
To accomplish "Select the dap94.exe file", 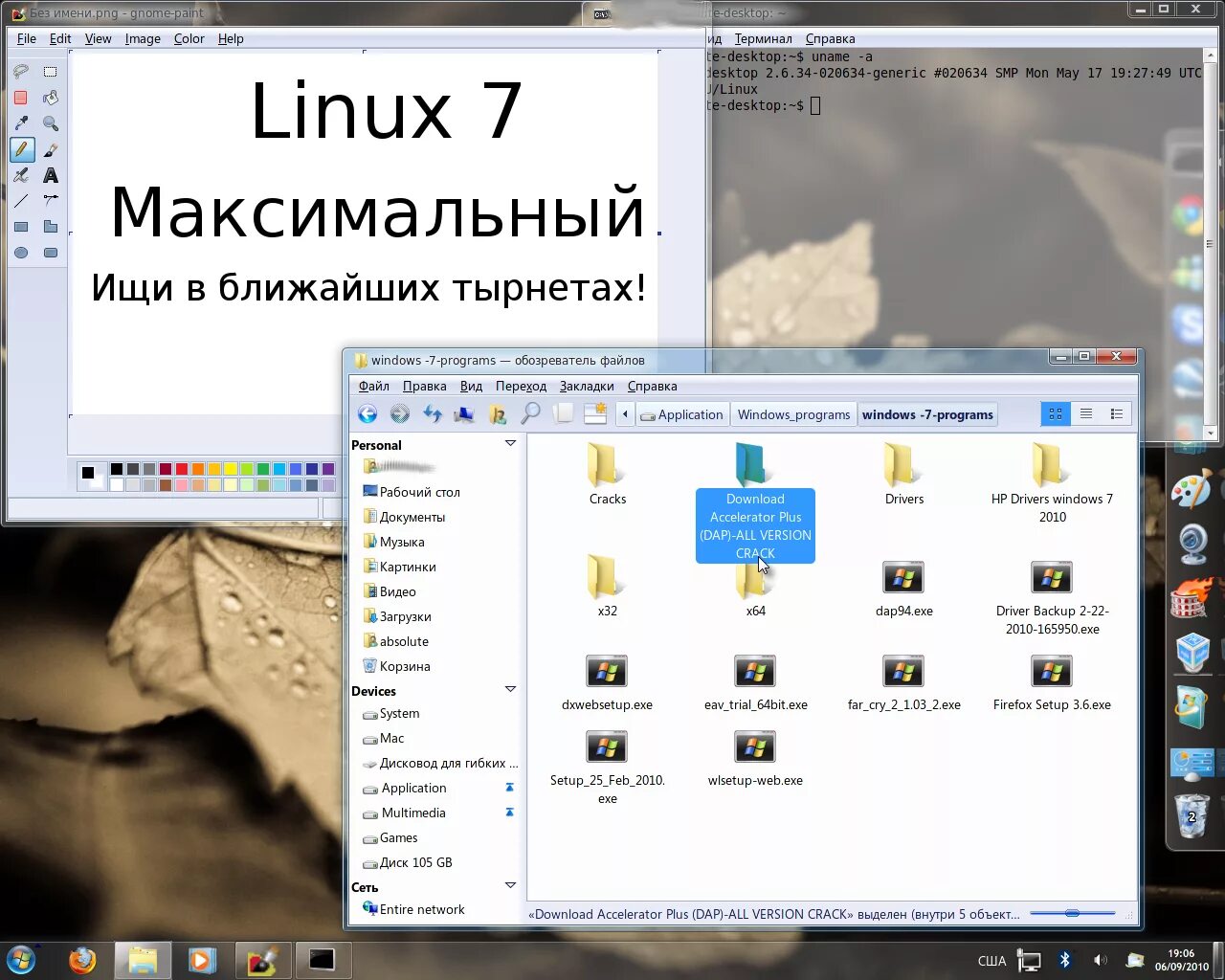I will click(903, 590).
